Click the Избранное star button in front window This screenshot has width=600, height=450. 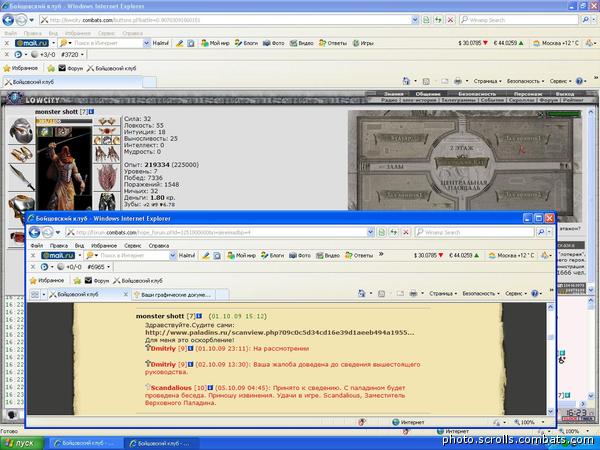(x=47, y=280)
